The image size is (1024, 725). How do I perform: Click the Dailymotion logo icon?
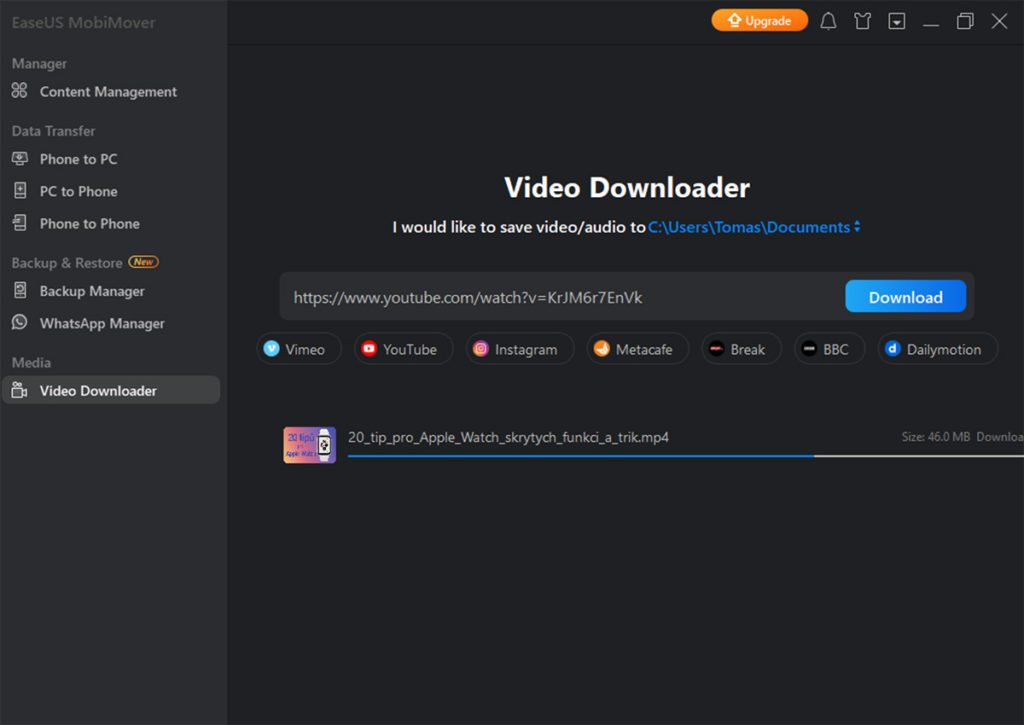(x=893, y=349)
